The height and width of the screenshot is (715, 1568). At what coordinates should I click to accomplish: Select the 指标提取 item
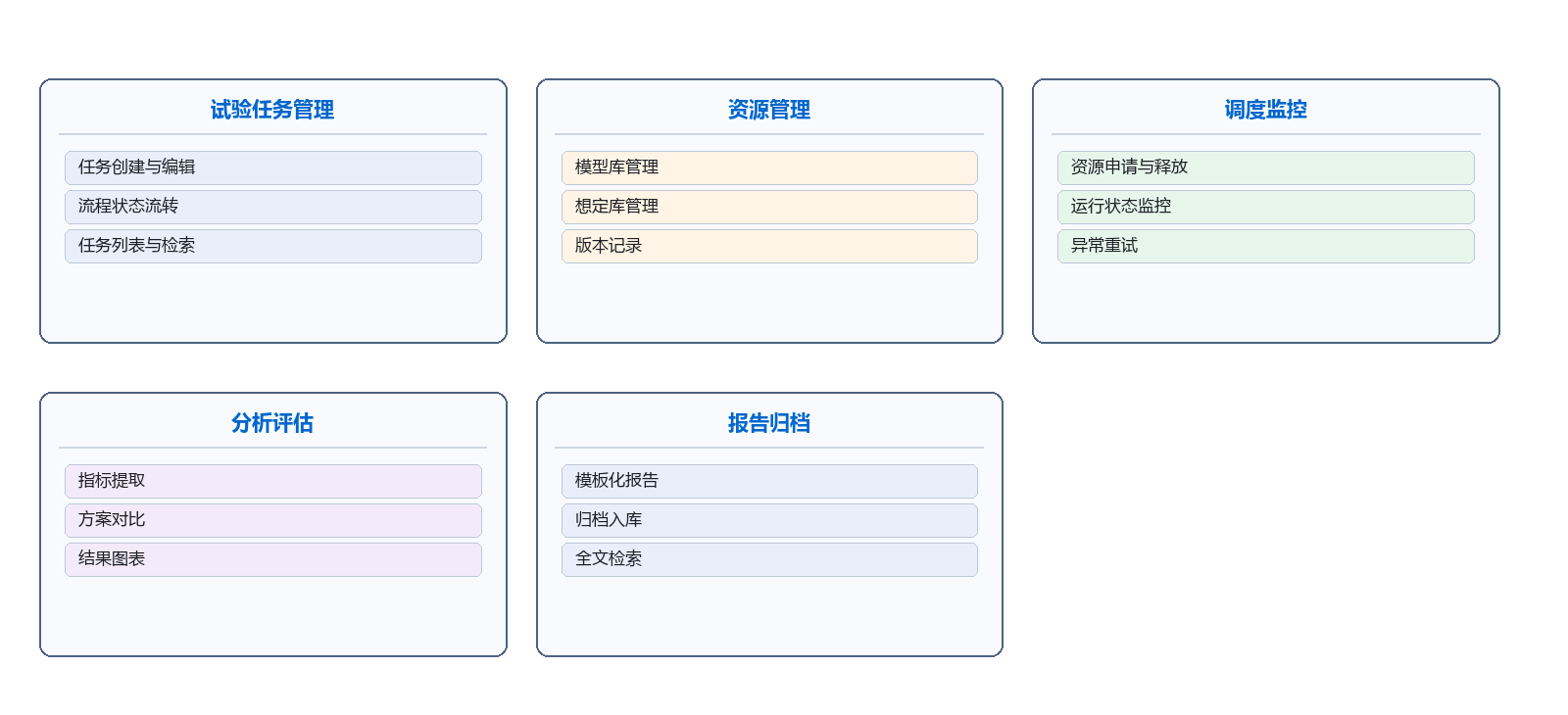(273, 481)
